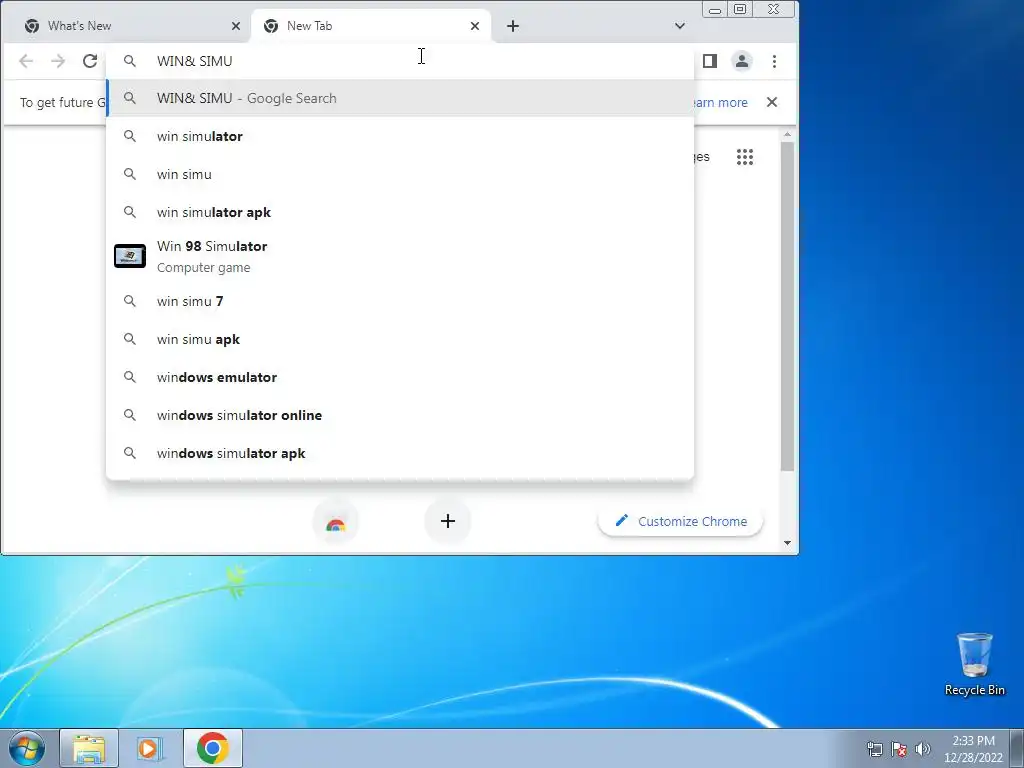Screen dimensions: 1024x768
Task: Close the New Tab tab
Action: click(475, 26)
